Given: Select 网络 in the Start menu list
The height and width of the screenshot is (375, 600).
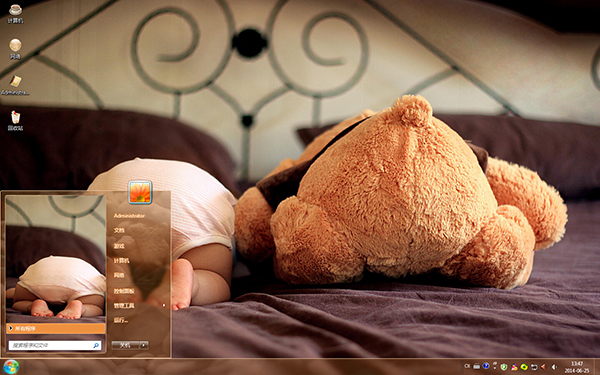Looking at the screenshot, I should pyautogui.click(x=119, y=276).
